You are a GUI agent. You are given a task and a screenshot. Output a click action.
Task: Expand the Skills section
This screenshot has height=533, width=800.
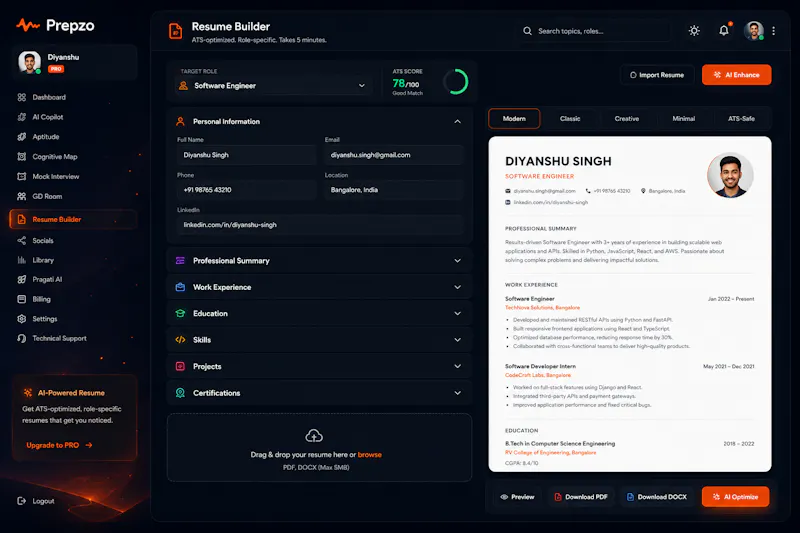pyautogui.click(x=319, y=340)
